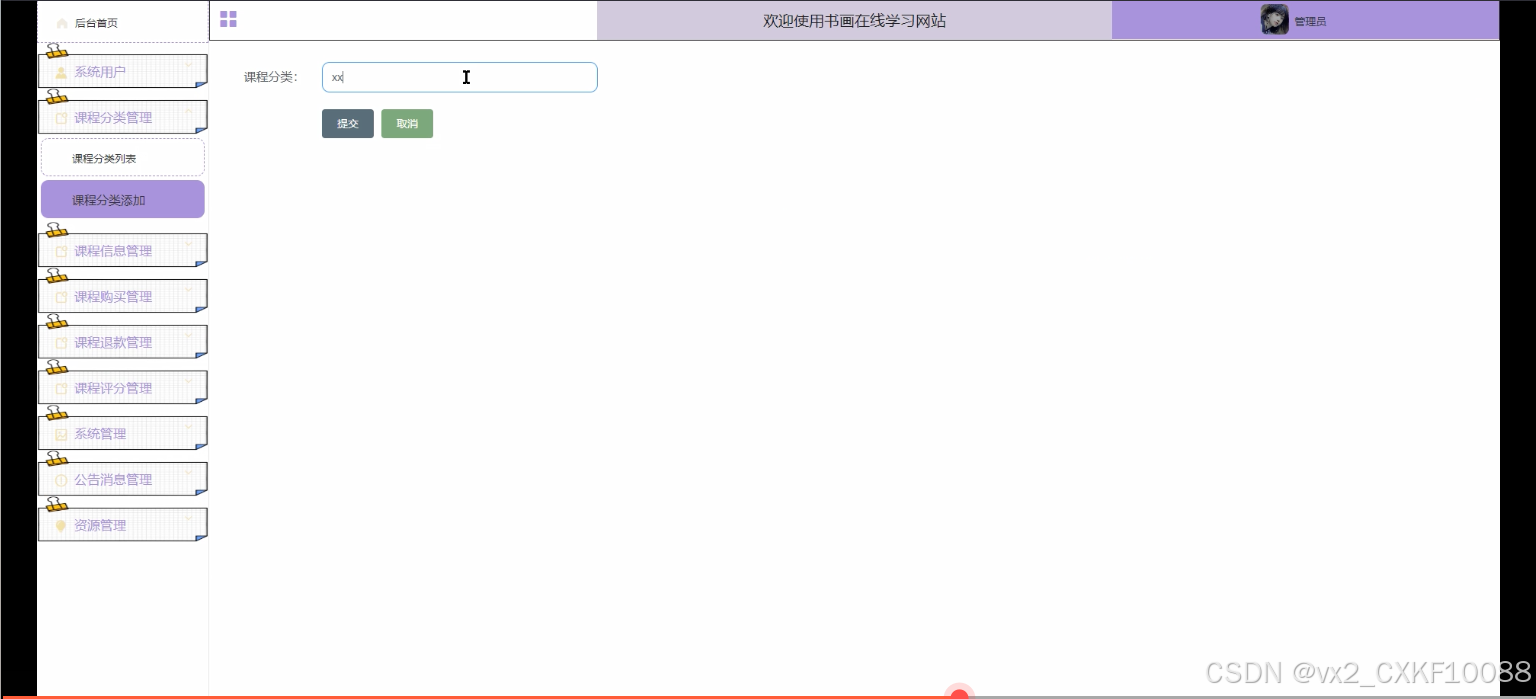The image size is (1536, 699).
Task: Expand the 课程退款管理 chevron arrow
Action: coord(188,335)
